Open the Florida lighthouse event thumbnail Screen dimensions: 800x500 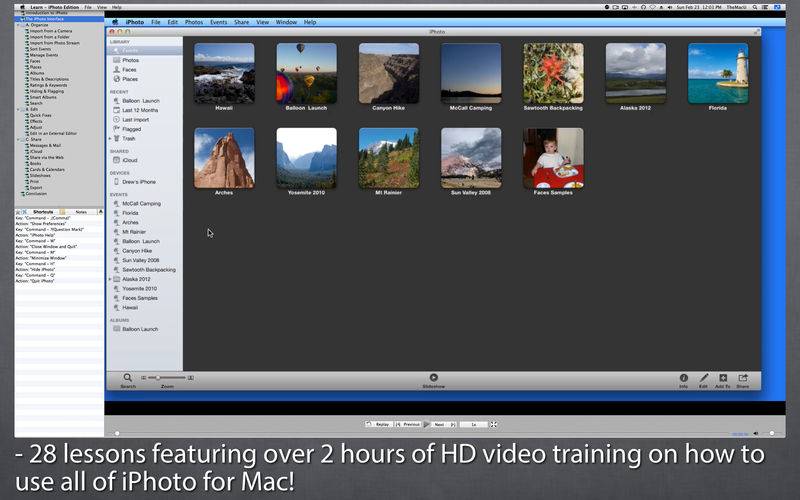click(718, 73)
